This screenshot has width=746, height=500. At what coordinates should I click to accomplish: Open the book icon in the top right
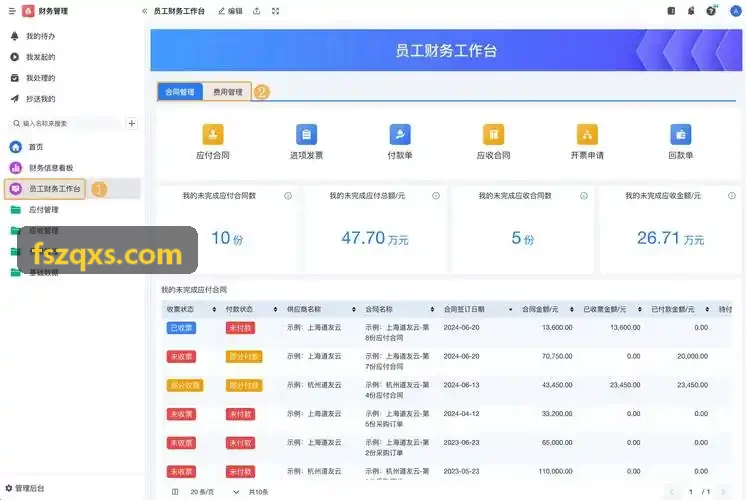point(671,11)
